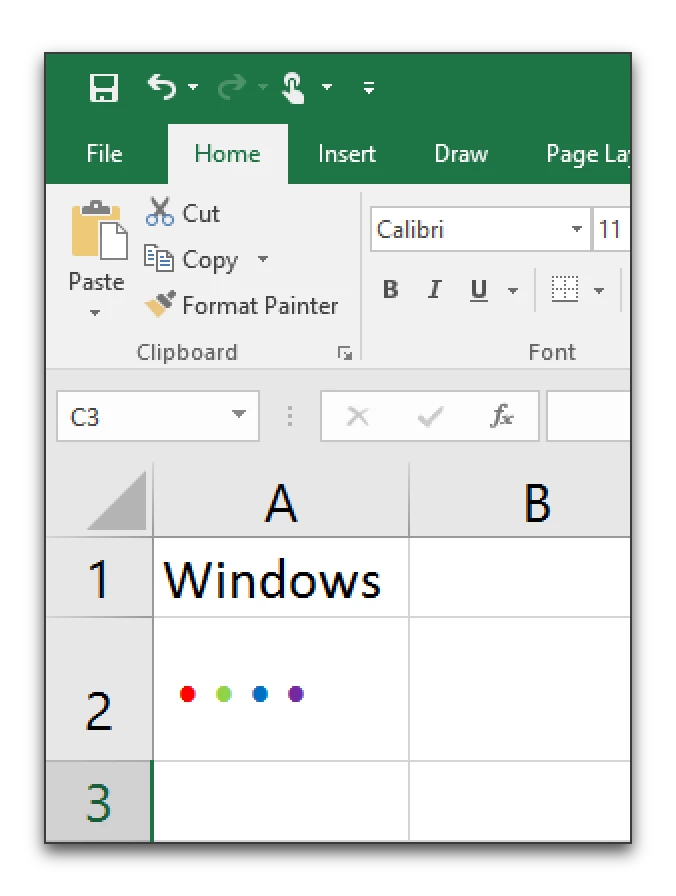Image resolution: width=676 pixels, height=896 pixels.
Task: Click the Save icon in quick access toolbar
Action: [104, 87]
